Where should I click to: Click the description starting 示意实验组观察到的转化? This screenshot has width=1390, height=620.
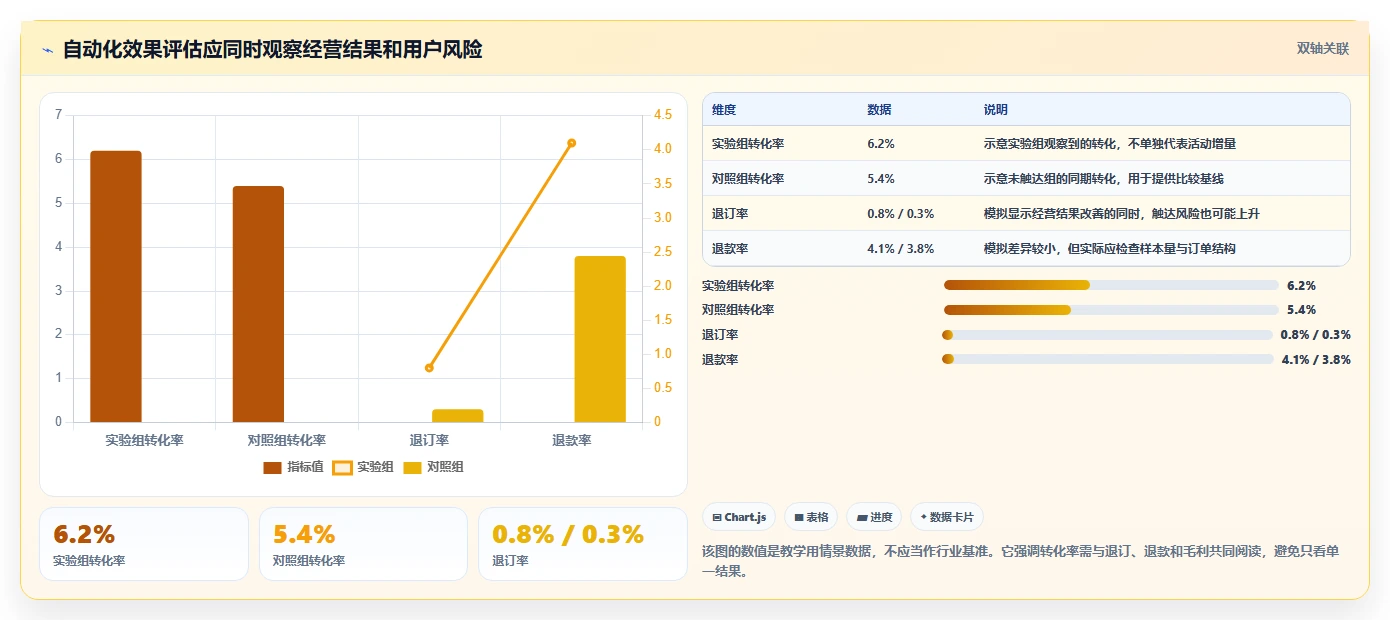1110,143
